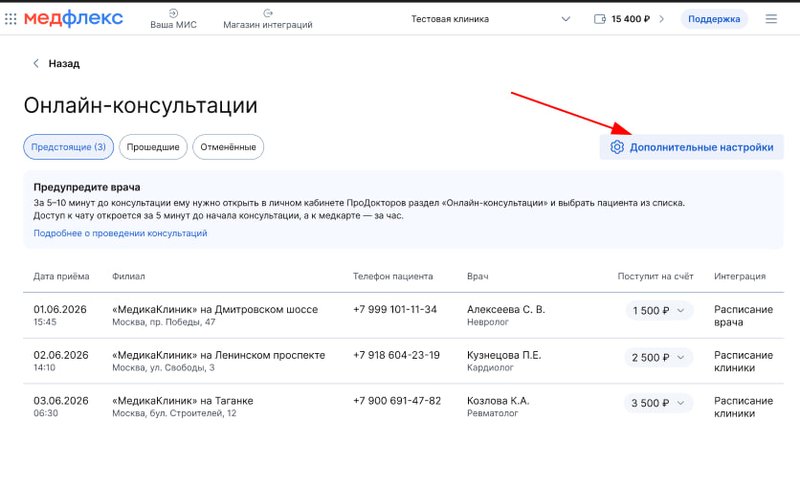This screenshot has height=486, width=800.
Task: Click the Поступит на счёт column header
Action: coord(656,276)
